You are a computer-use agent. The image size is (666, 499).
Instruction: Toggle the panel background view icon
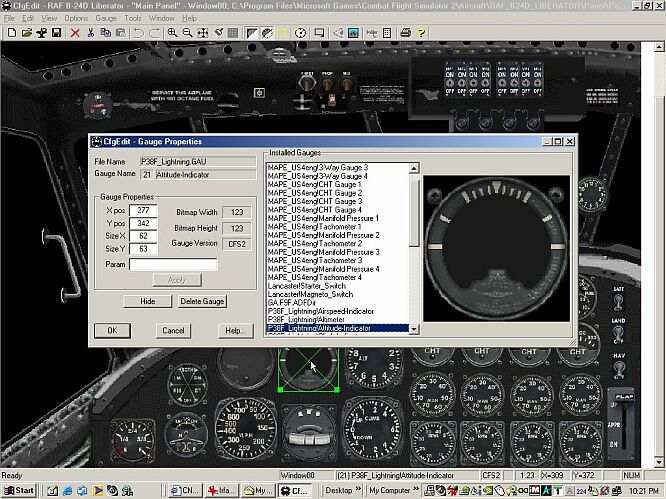[x=252, y=33]
